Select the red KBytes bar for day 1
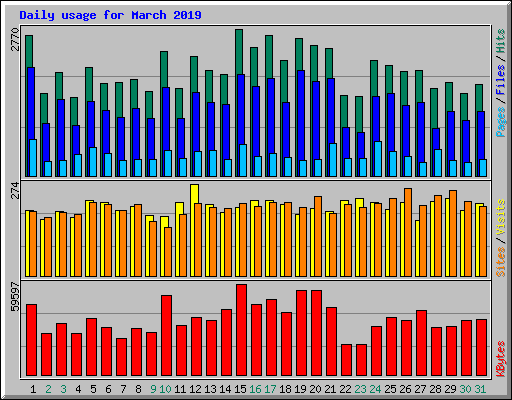 click(32, 340)
